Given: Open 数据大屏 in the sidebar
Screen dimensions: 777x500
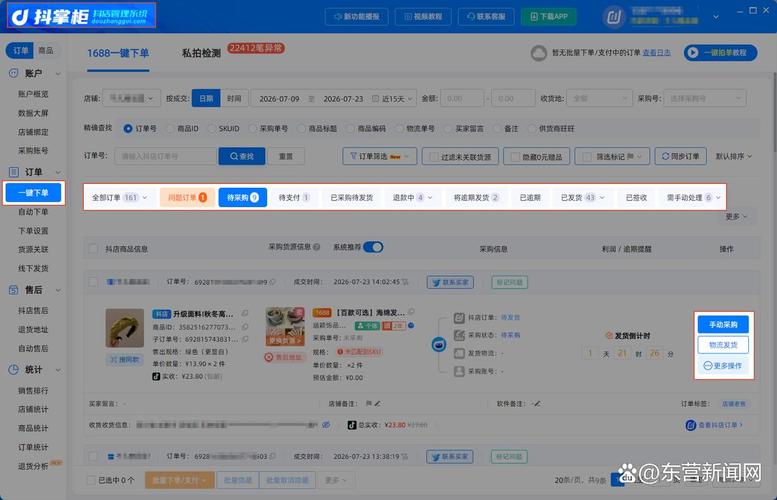Looking at the screenshot, I should coord(33,113).
